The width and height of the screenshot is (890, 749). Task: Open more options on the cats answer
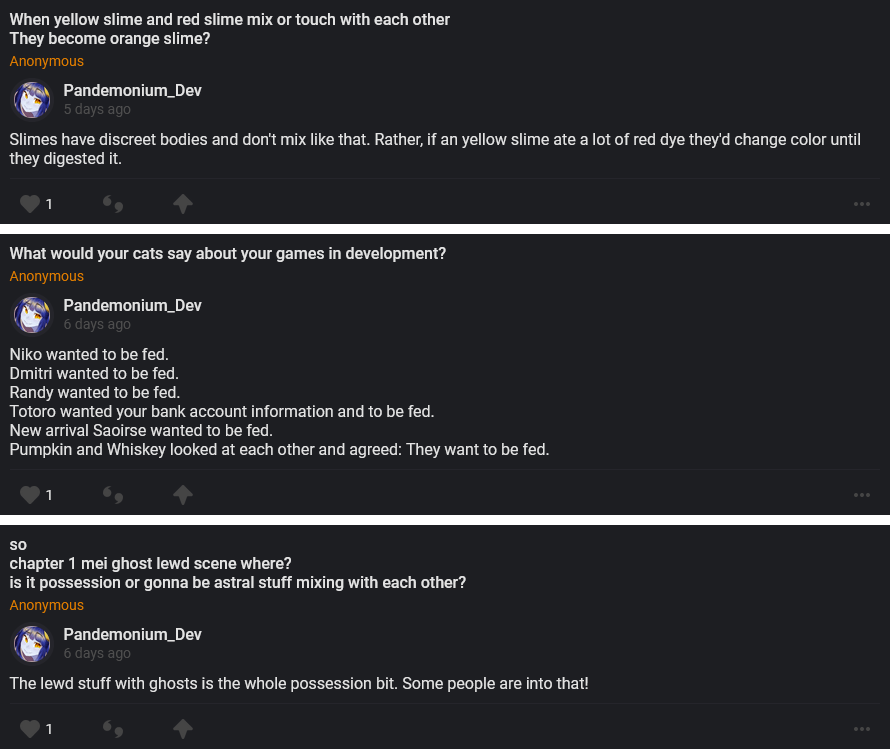[862, 495]
